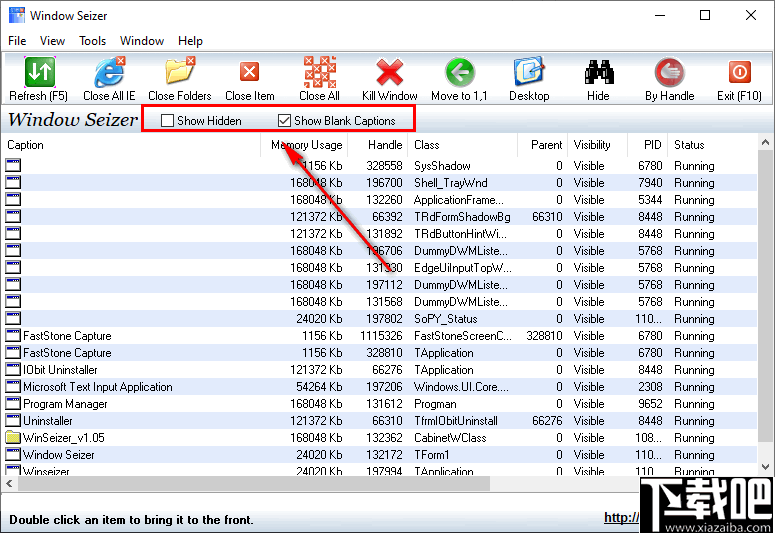Click the PID value 7940
Image resolution: width=775 pixels, height=533 pixels.
(x=650, y=182)
